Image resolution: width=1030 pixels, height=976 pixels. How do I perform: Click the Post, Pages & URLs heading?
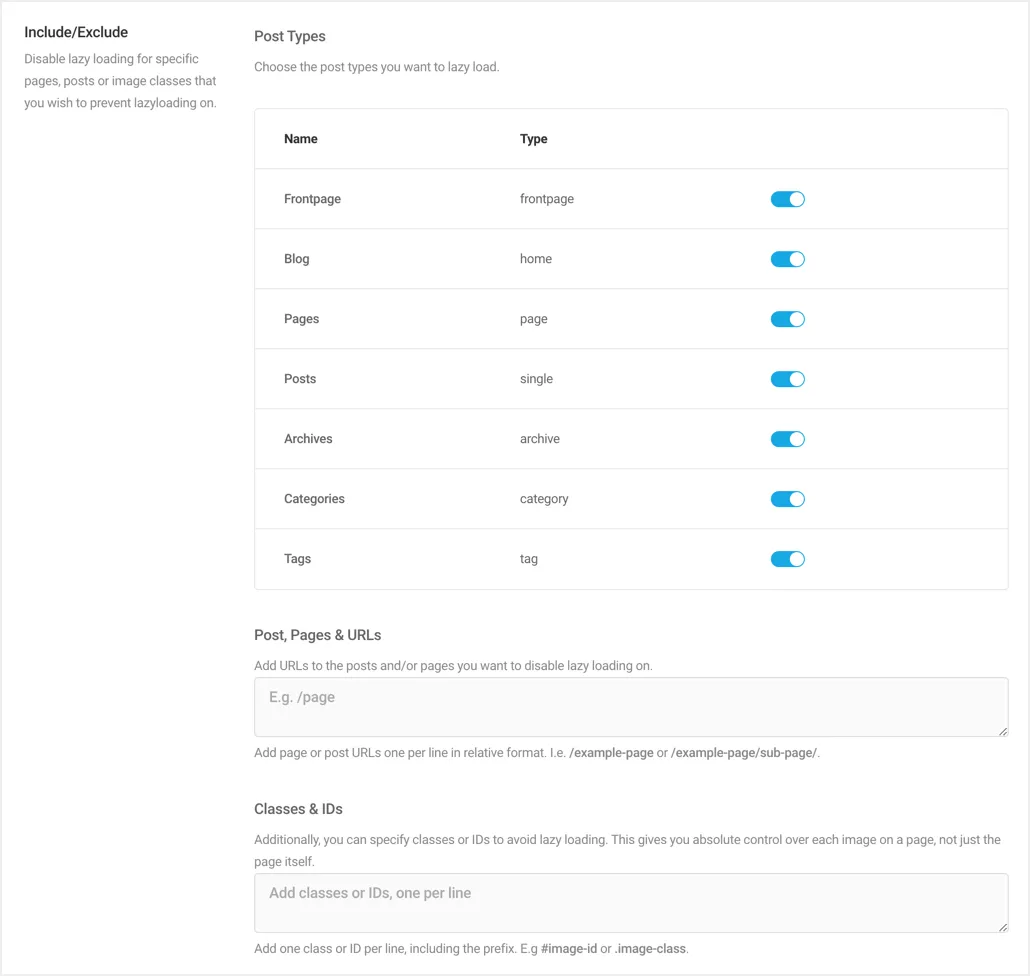tap(317, 634)
